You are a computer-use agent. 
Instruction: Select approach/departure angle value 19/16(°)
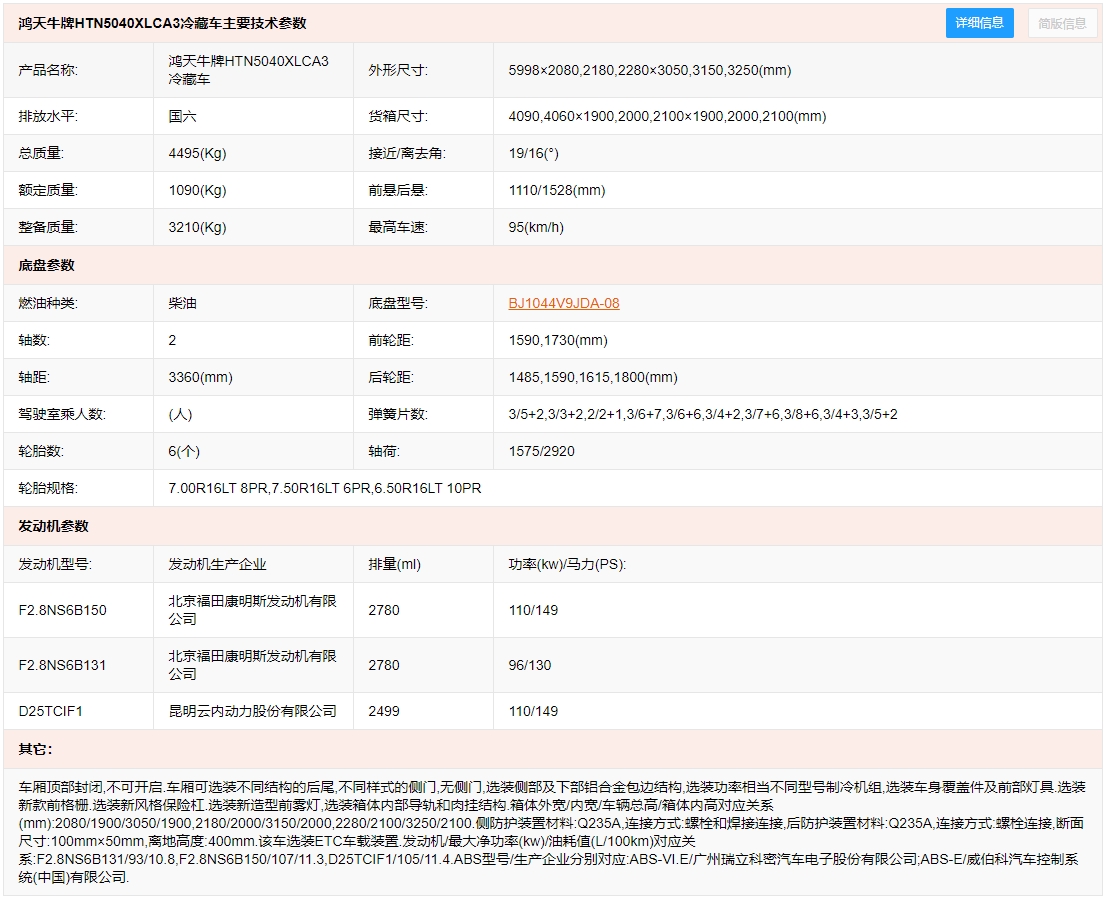tap(533, 153)
